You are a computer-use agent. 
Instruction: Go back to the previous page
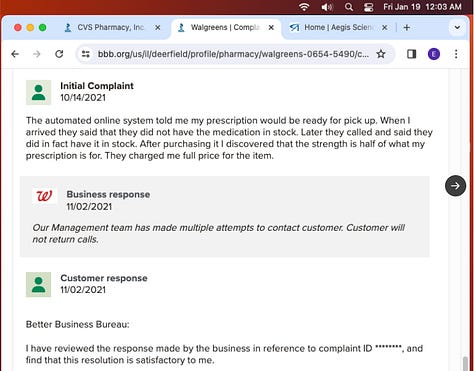click(x=15, y=54)
